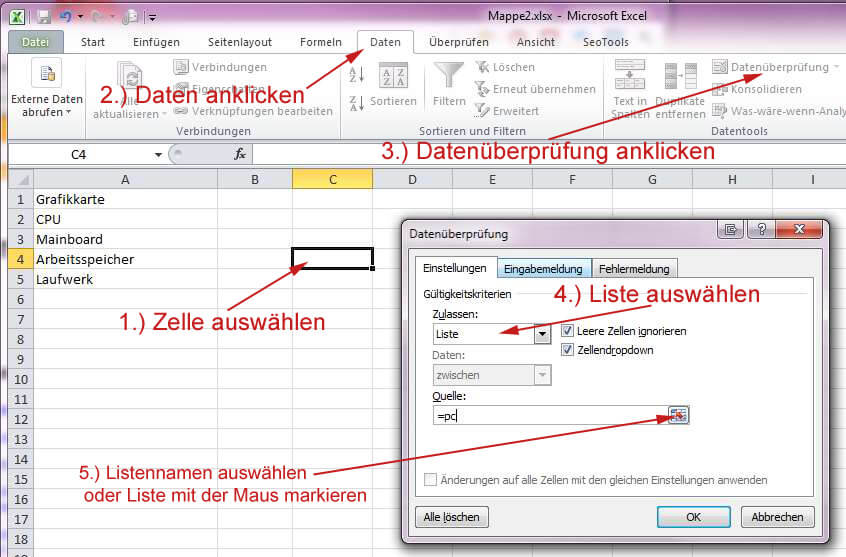Image resolution: width=846 pixels, height=557 pixels.
Task: Click Erneut übernehmen filter icon
Action: click(x=482, y=89)
